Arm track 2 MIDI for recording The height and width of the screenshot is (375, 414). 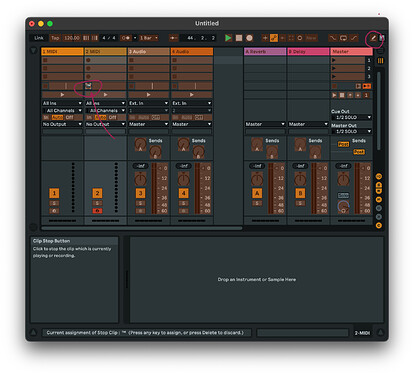[x=97, y=211]
